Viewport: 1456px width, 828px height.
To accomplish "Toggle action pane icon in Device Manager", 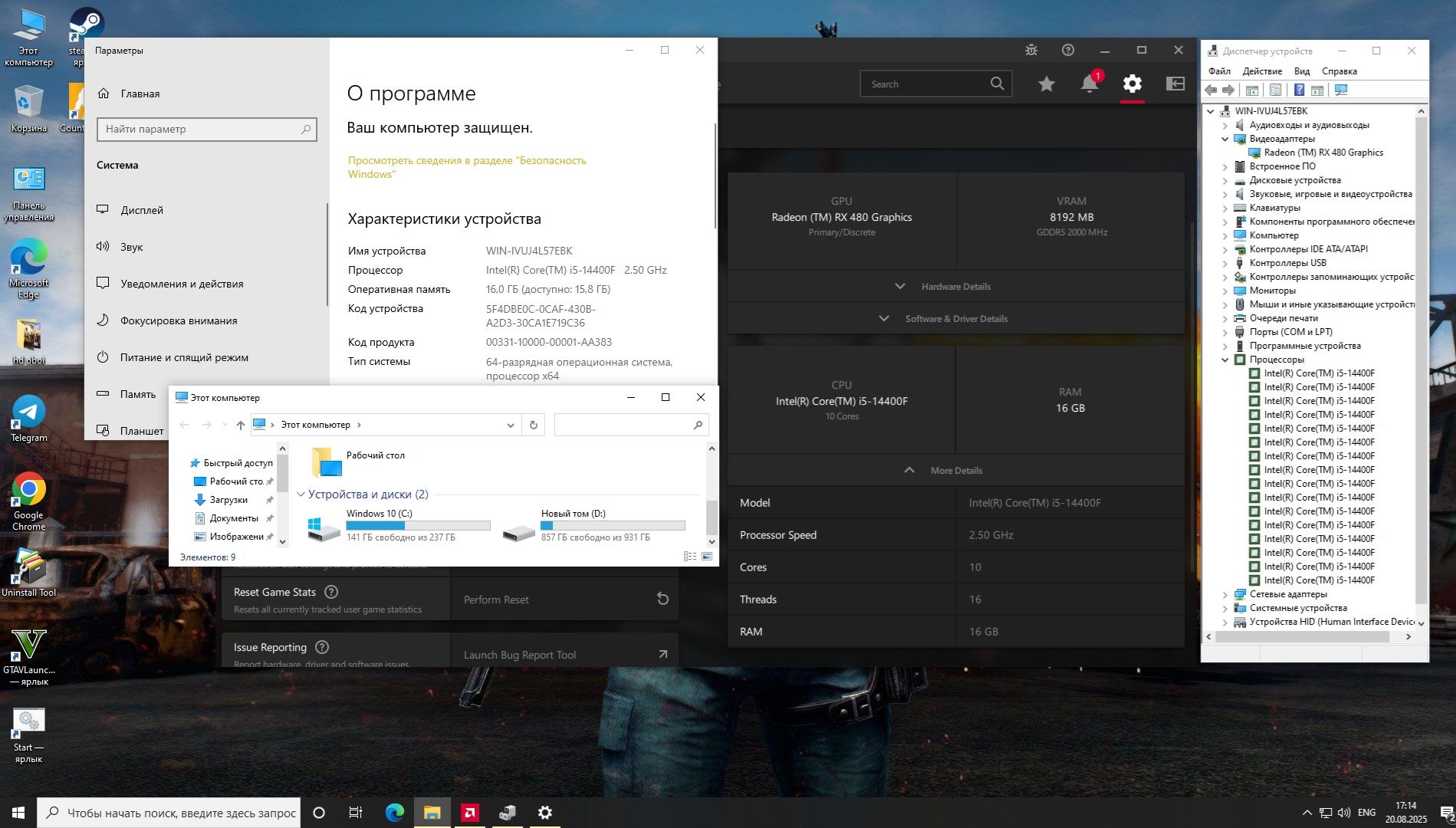I will click(1317, 90).
